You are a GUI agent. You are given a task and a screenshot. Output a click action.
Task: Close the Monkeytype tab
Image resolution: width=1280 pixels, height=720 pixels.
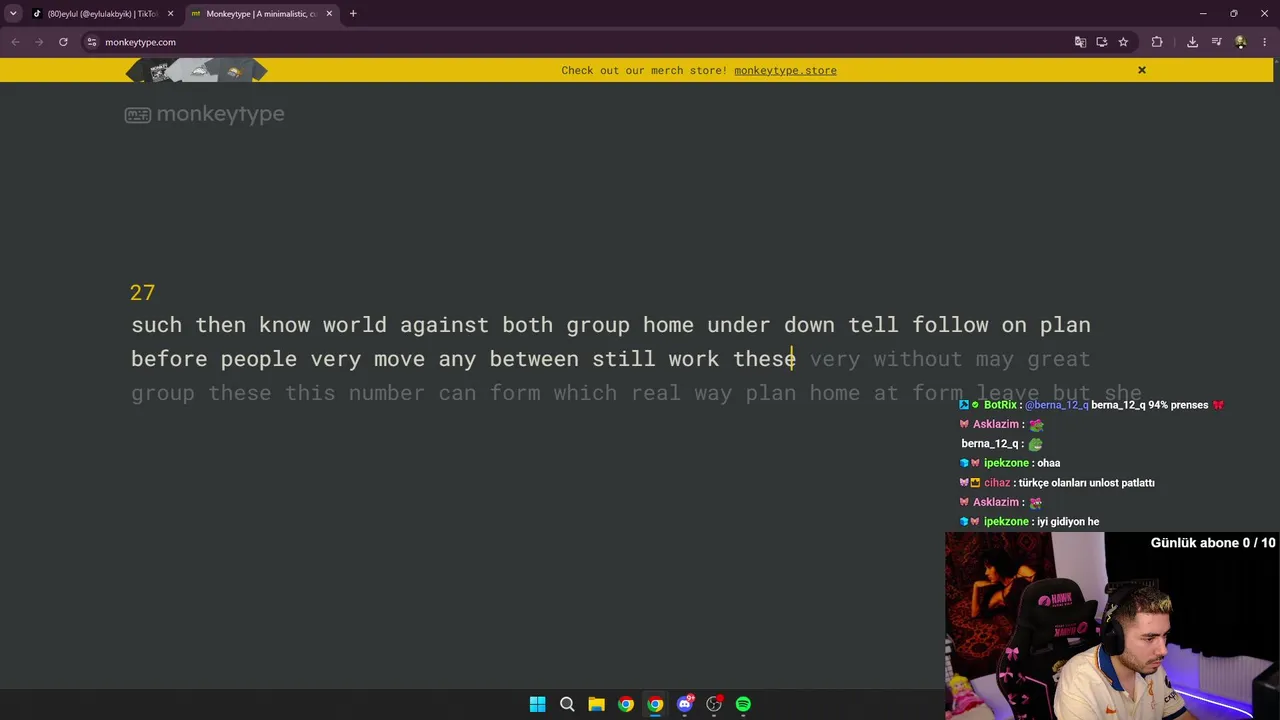pos(329,14)
